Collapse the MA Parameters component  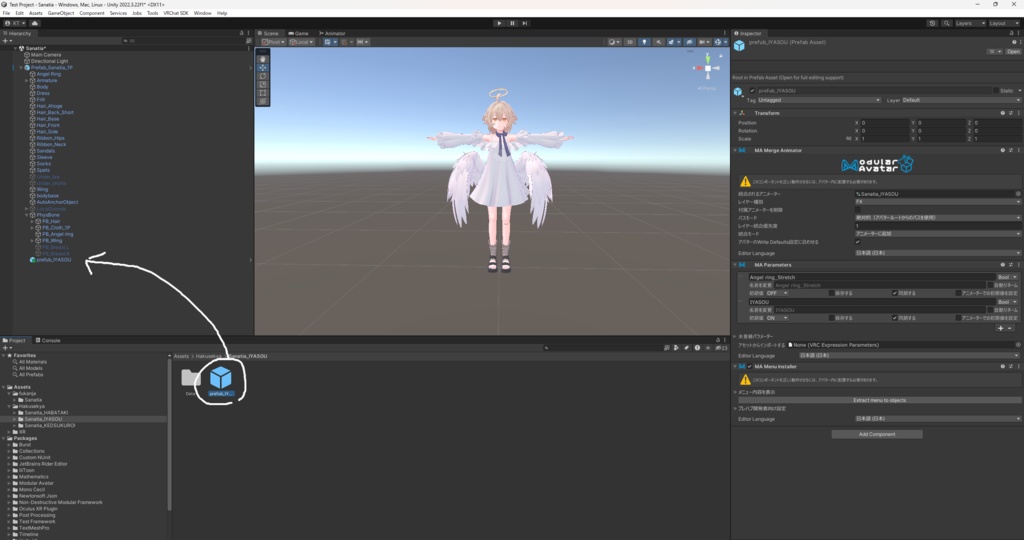[x=735, y=265]
